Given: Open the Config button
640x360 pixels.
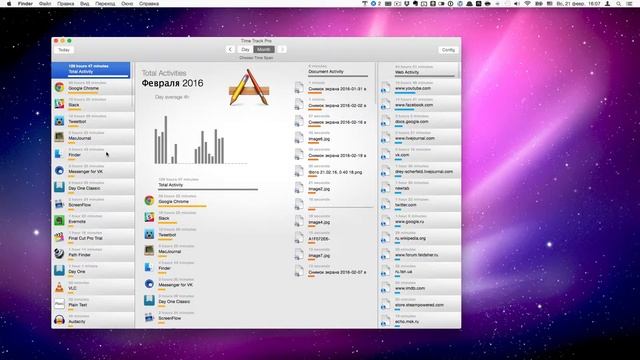Looking at the screenshot, I should [x=448, y=50].
